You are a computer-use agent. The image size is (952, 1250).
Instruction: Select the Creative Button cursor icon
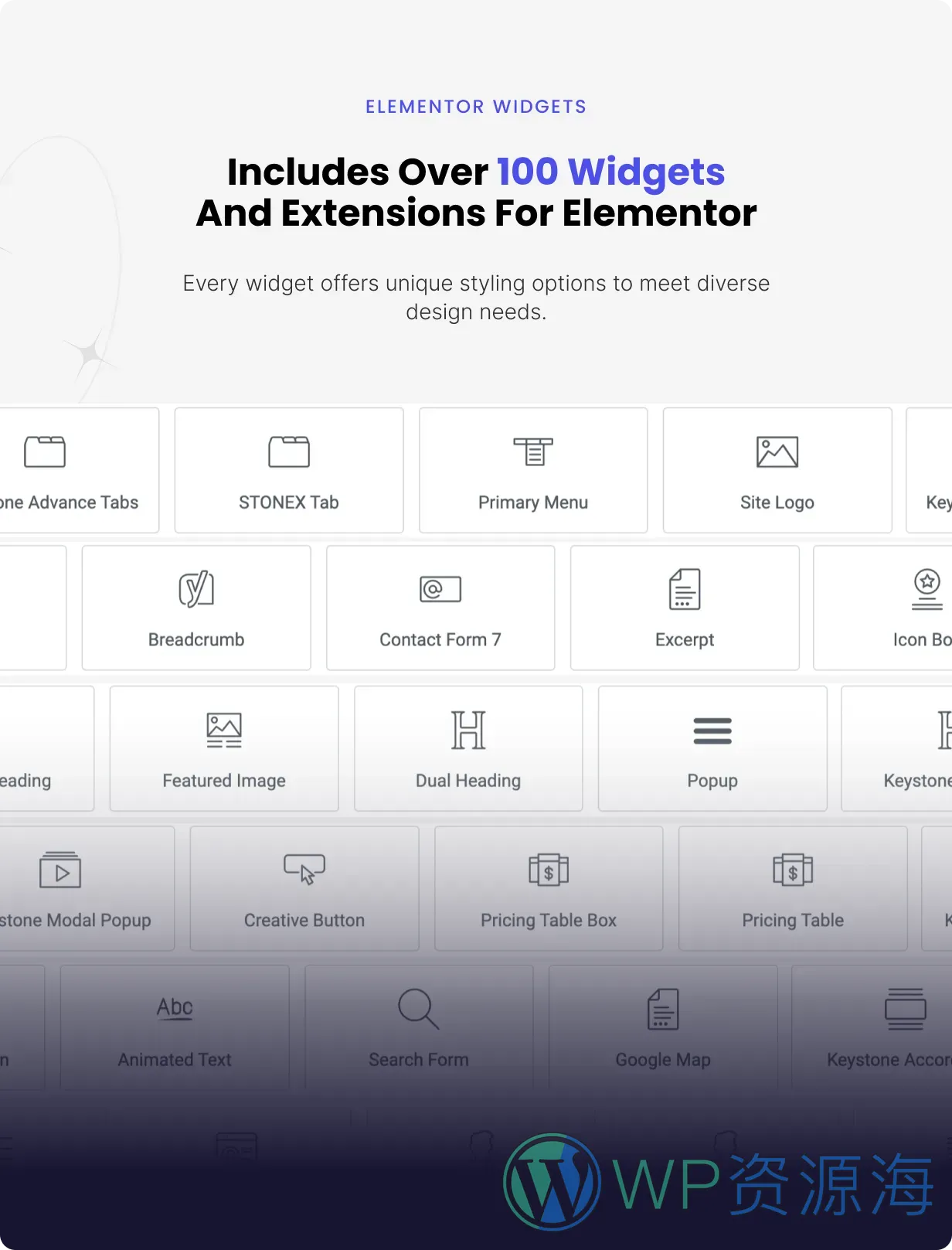(304, 869)
